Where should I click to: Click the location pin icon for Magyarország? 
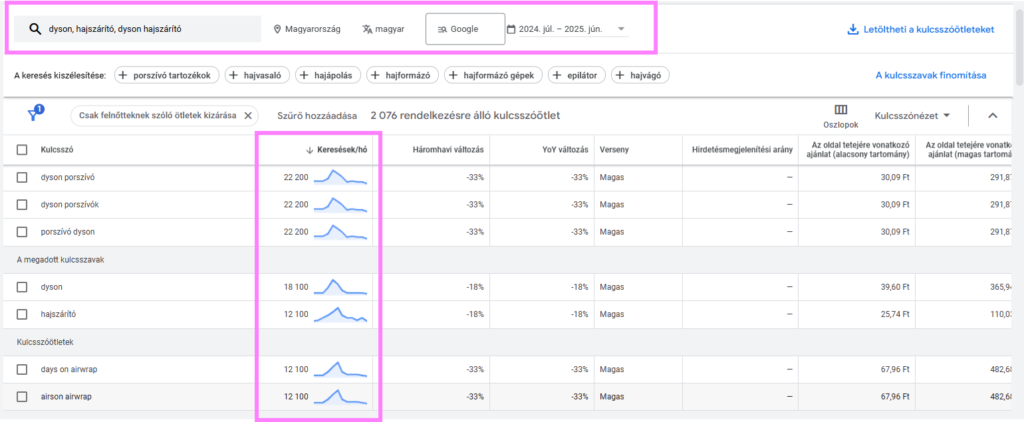pos(277,29)
